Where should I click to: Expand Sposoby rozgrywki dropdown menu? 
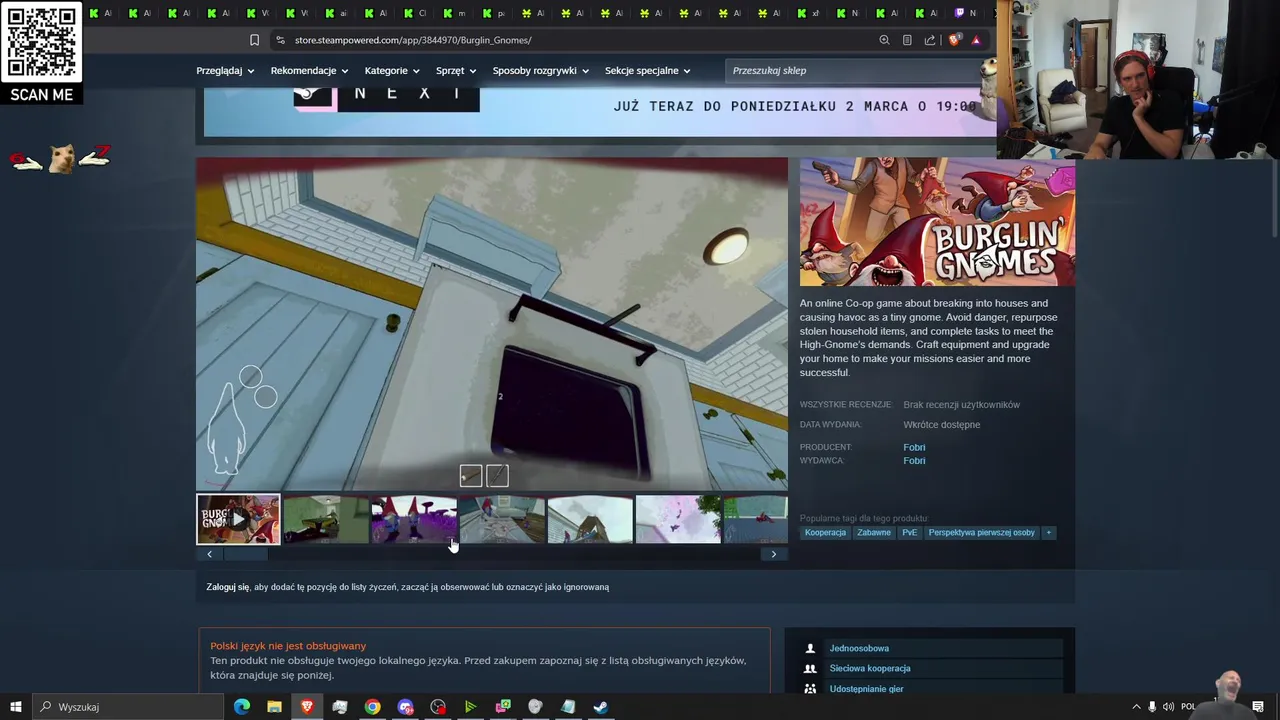coord(541,71)
